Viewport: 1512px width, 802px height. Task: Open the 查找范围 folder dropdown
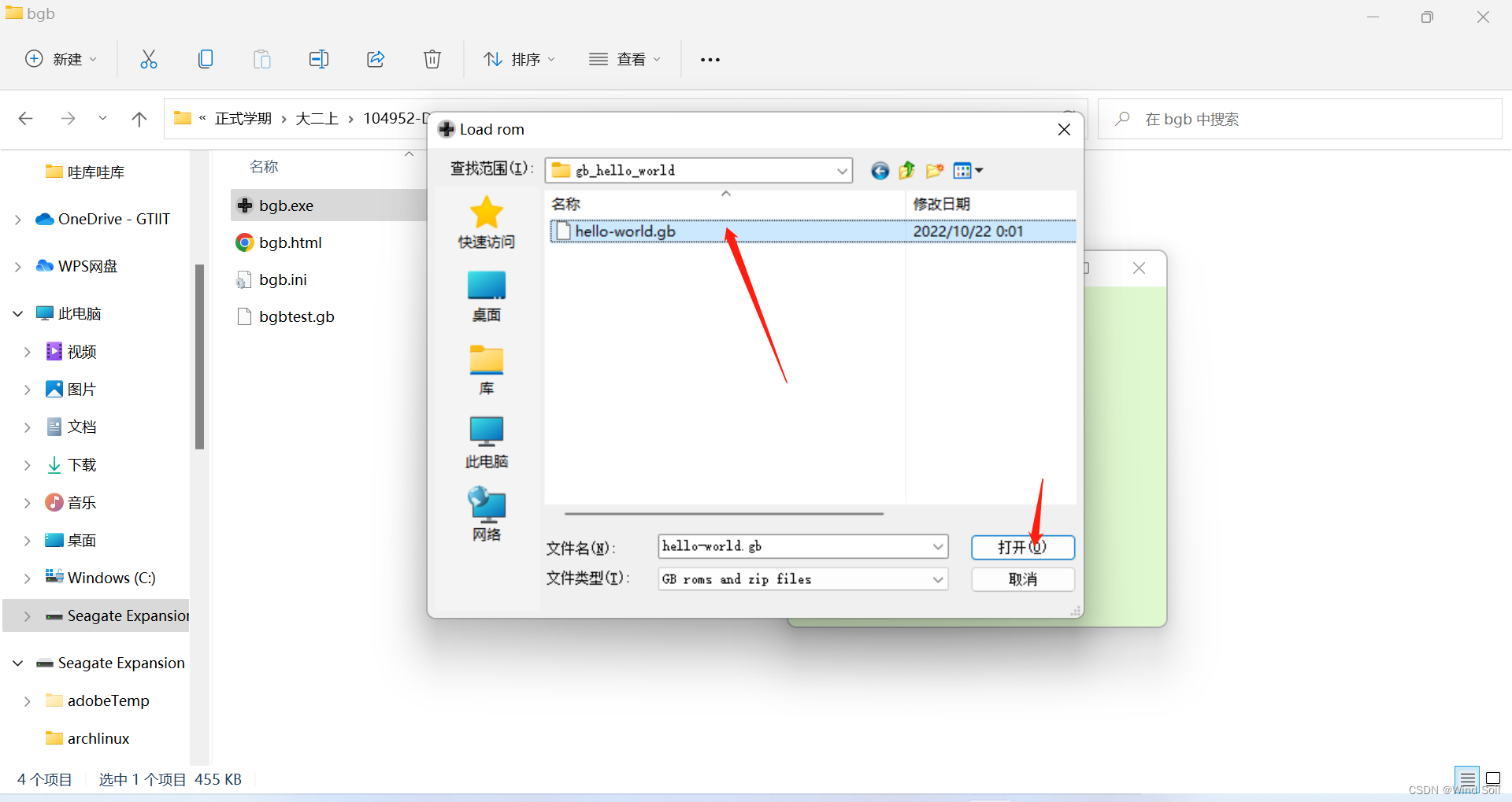842,170
